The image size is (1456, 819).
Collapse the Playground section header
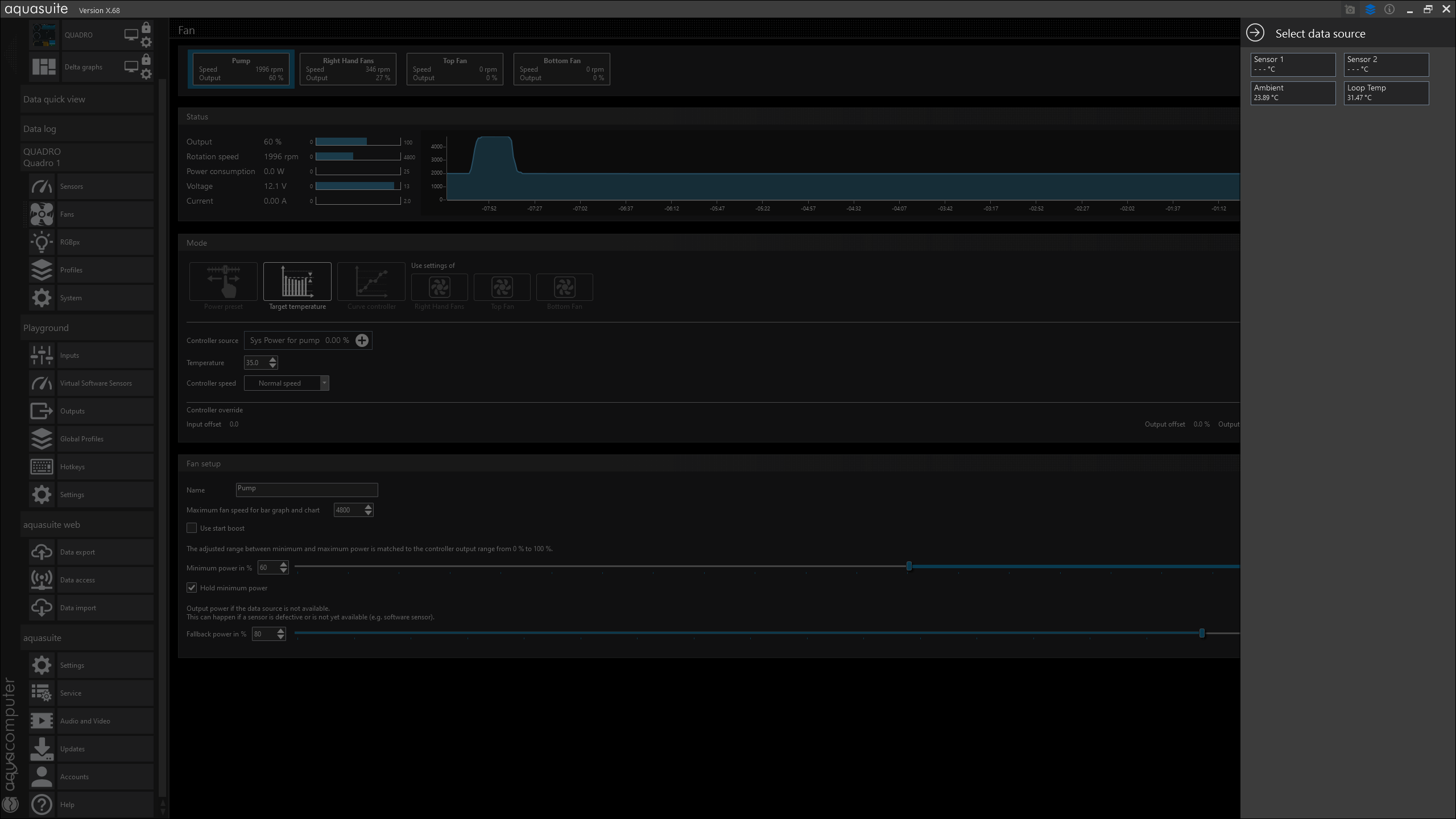coord(87,328)
